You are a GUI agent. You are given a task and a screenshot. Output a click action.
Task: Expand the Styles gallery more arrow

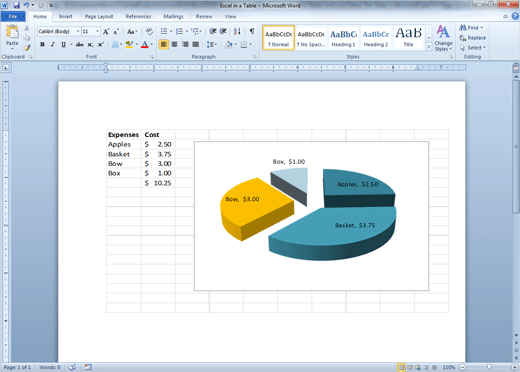tap(429, 47)
